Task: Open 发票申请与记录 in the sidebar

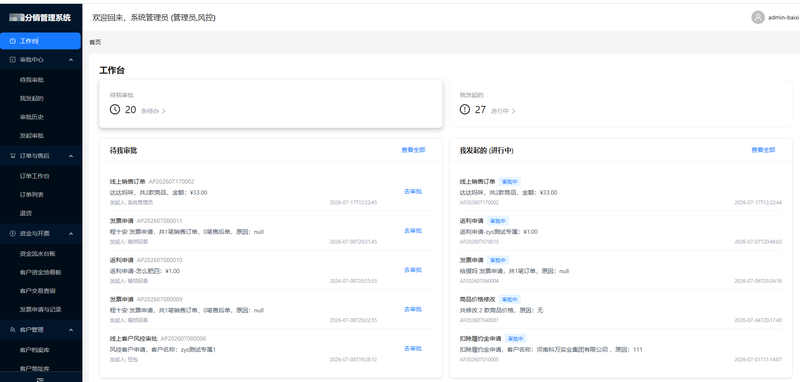Action: tap(41, 309)
